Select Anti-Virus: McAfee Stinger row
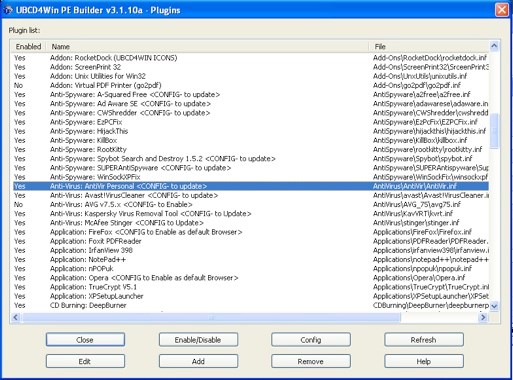The image size is (513, 380). tap(251, 223)
